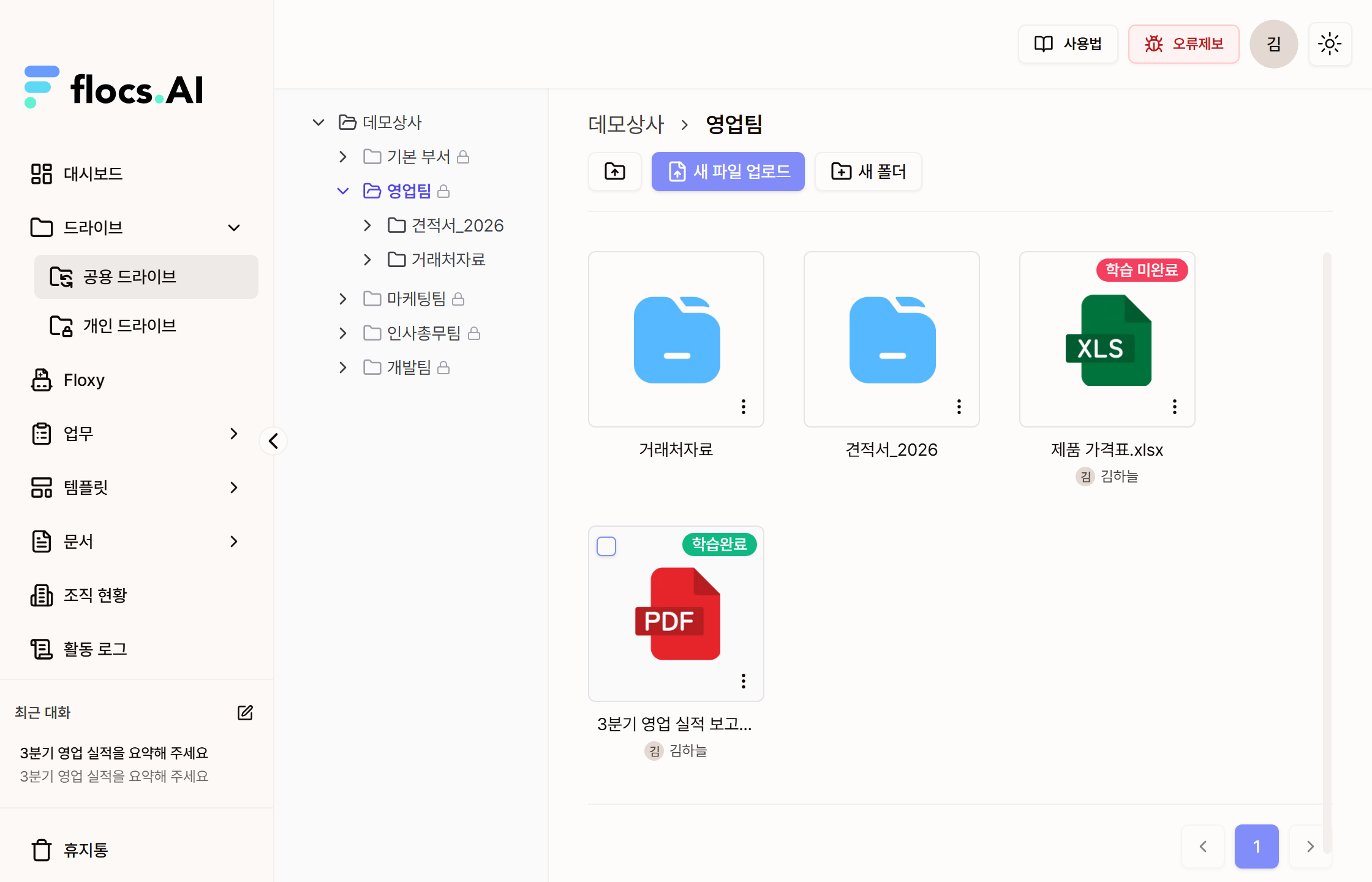Click 영업팀 lock icon in tree

(444, 191)
